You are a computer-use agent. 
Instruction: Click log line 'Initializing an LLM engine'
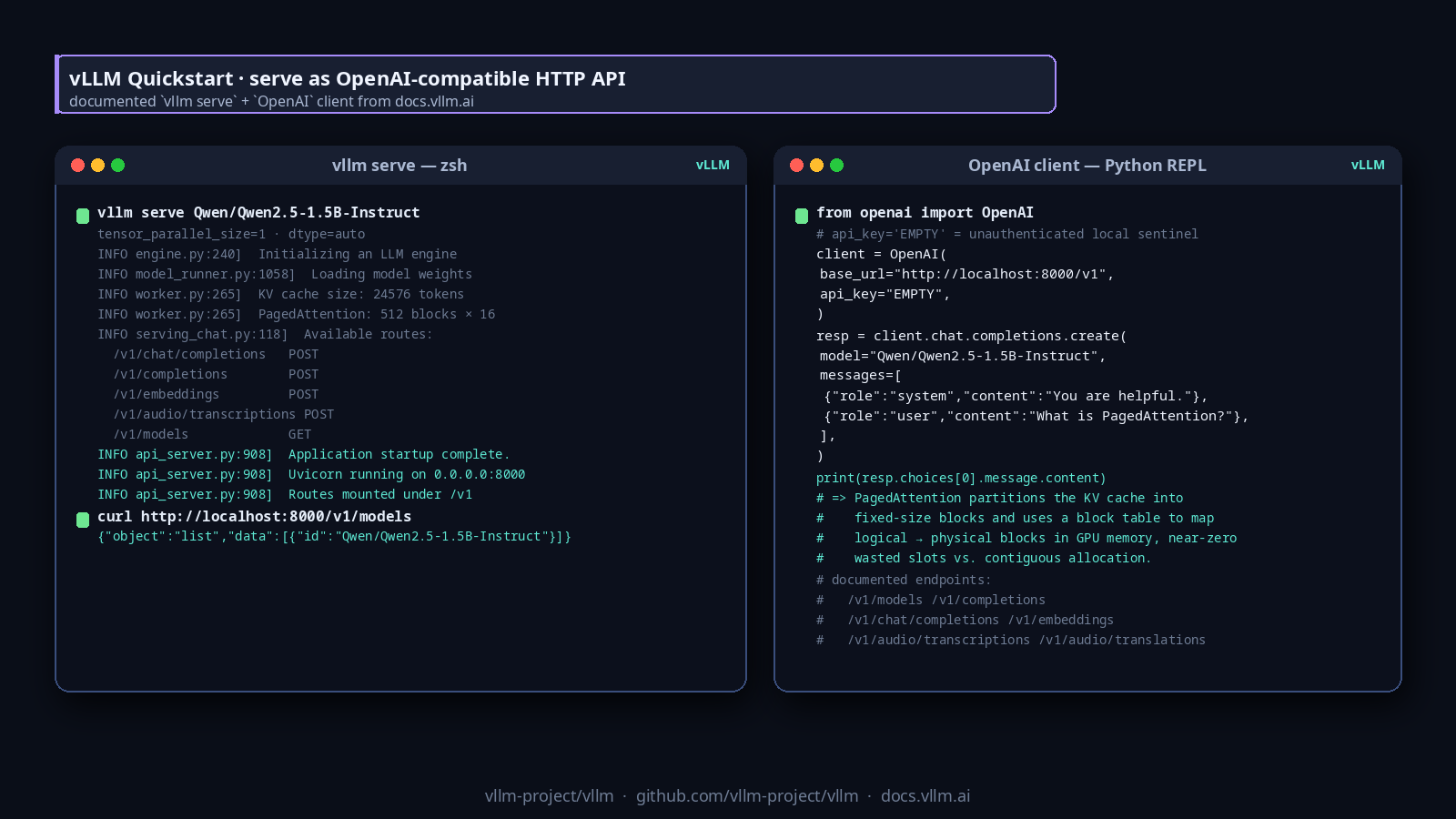278,254
